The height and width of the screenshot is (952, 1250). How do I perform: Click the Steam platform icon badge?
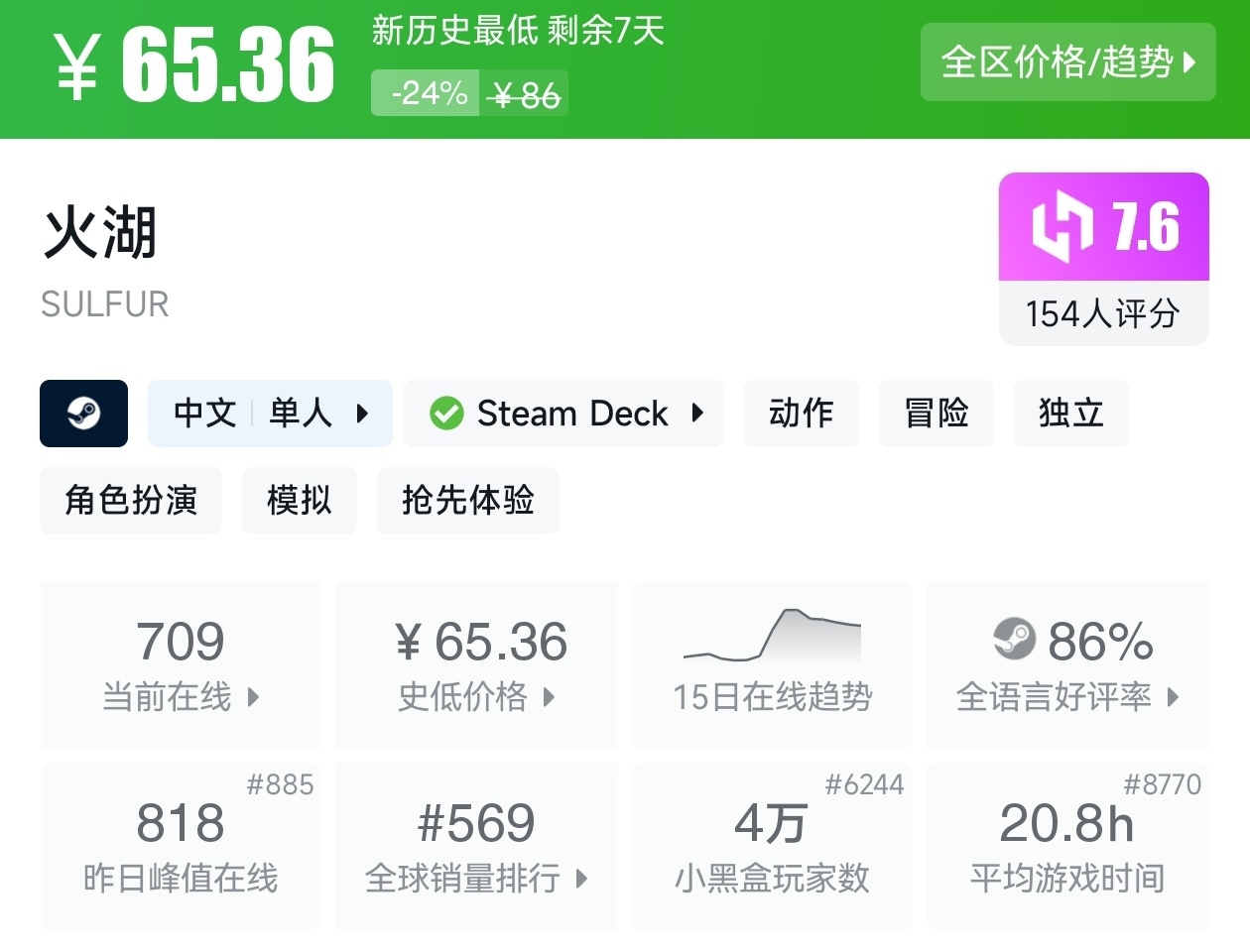point(83,414)
